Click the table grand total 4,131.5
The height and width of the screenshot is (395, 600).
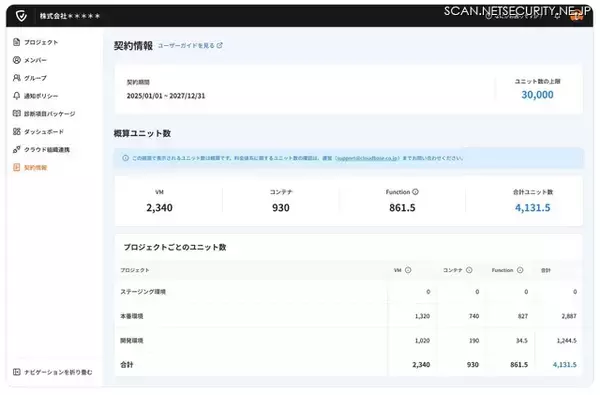[564, 365]
